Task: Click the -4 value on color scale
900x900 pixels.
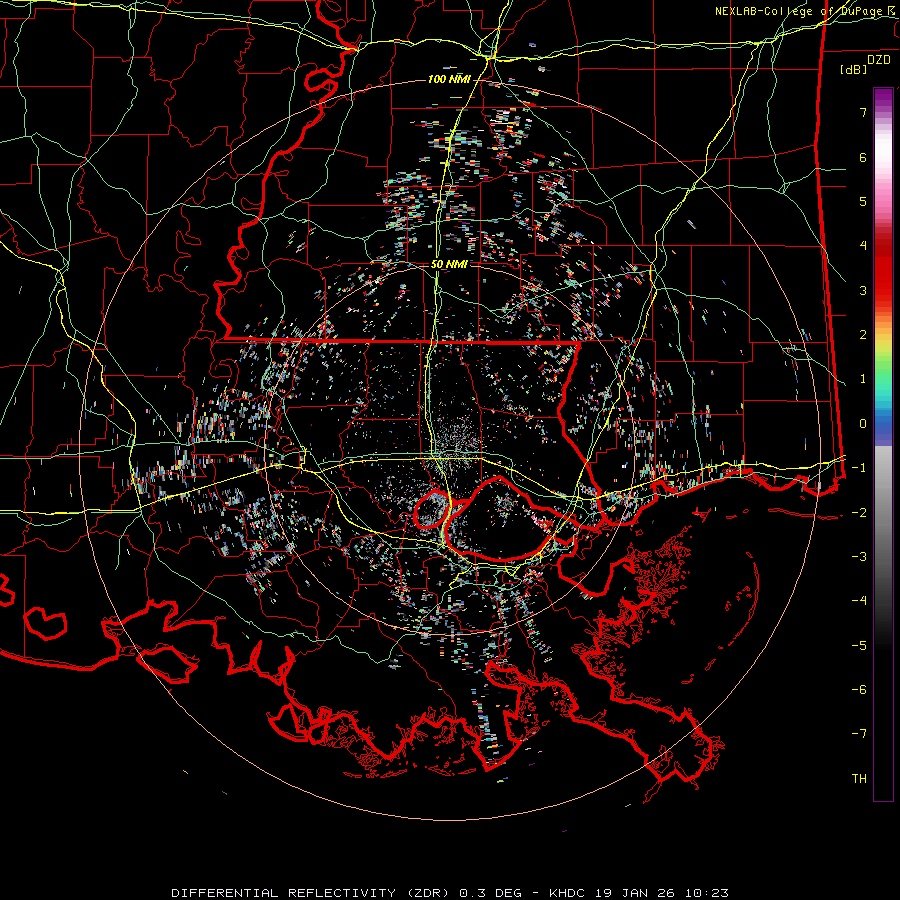Action: point(859,601)
